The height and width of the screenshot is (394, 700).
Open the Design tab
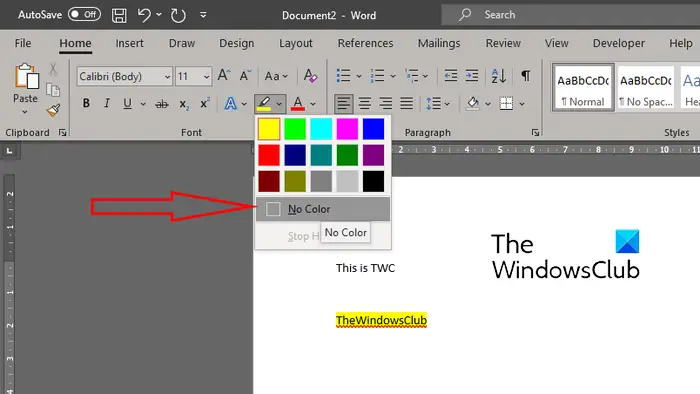pos(237,43)
